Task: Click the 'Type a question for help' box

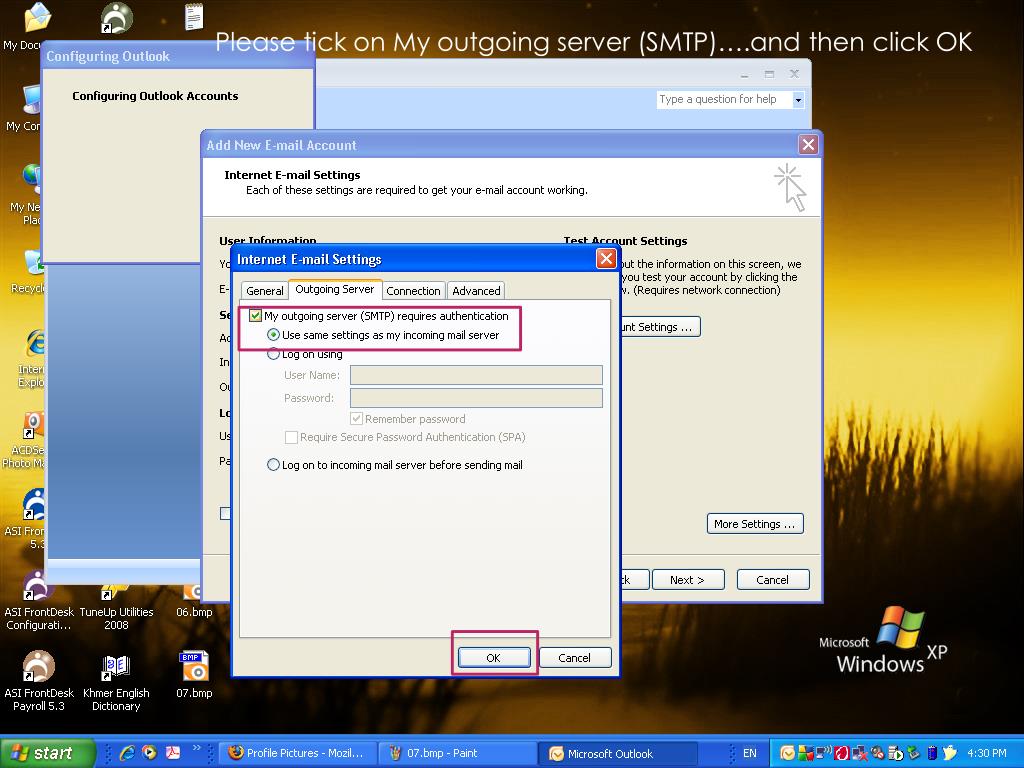Action: (724, 99)
